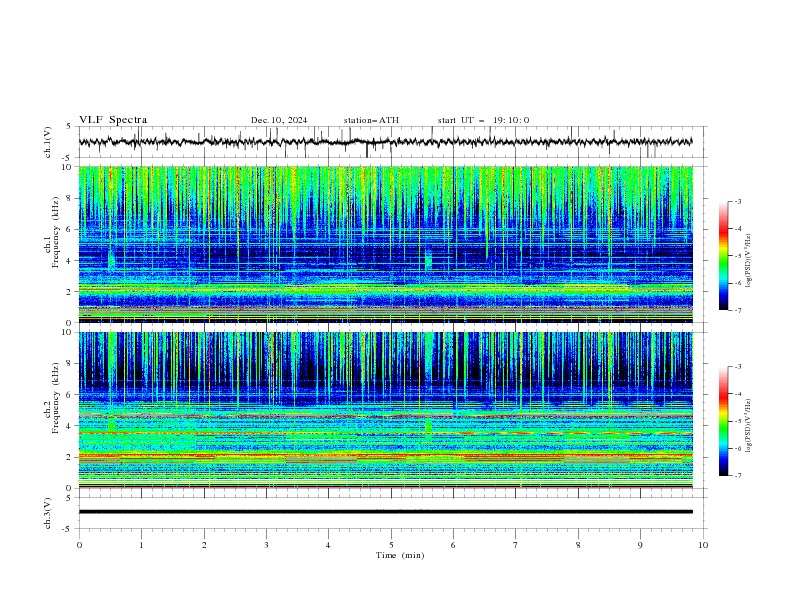Viewport: 792px width, 612px height.
Task: Click the time axis tick label "9"
Action: coord(640,545)
